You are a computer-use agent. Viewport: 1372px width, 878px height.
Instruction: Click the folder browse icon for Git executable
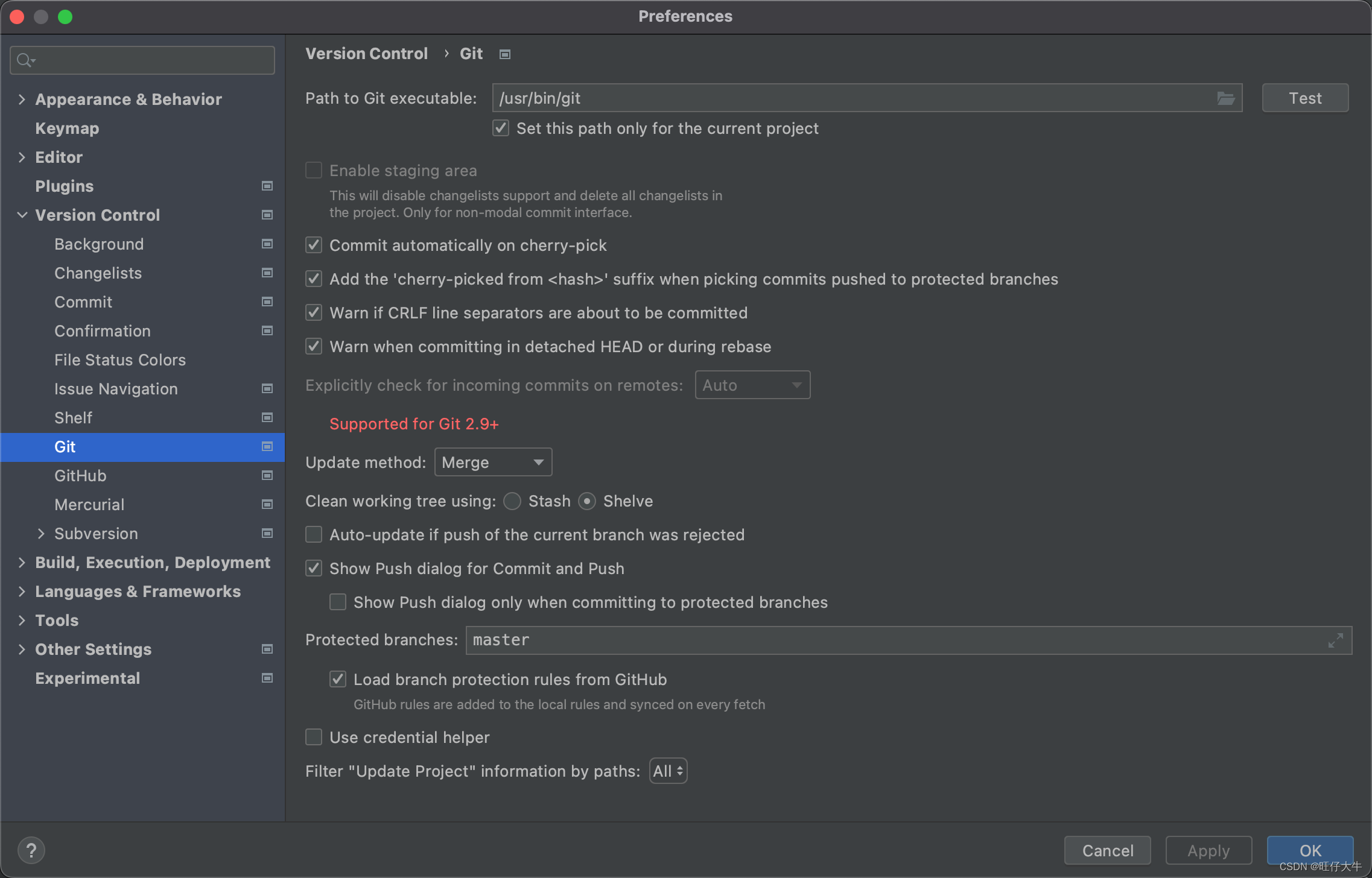pyautogui.click(x=1227, y=98)
